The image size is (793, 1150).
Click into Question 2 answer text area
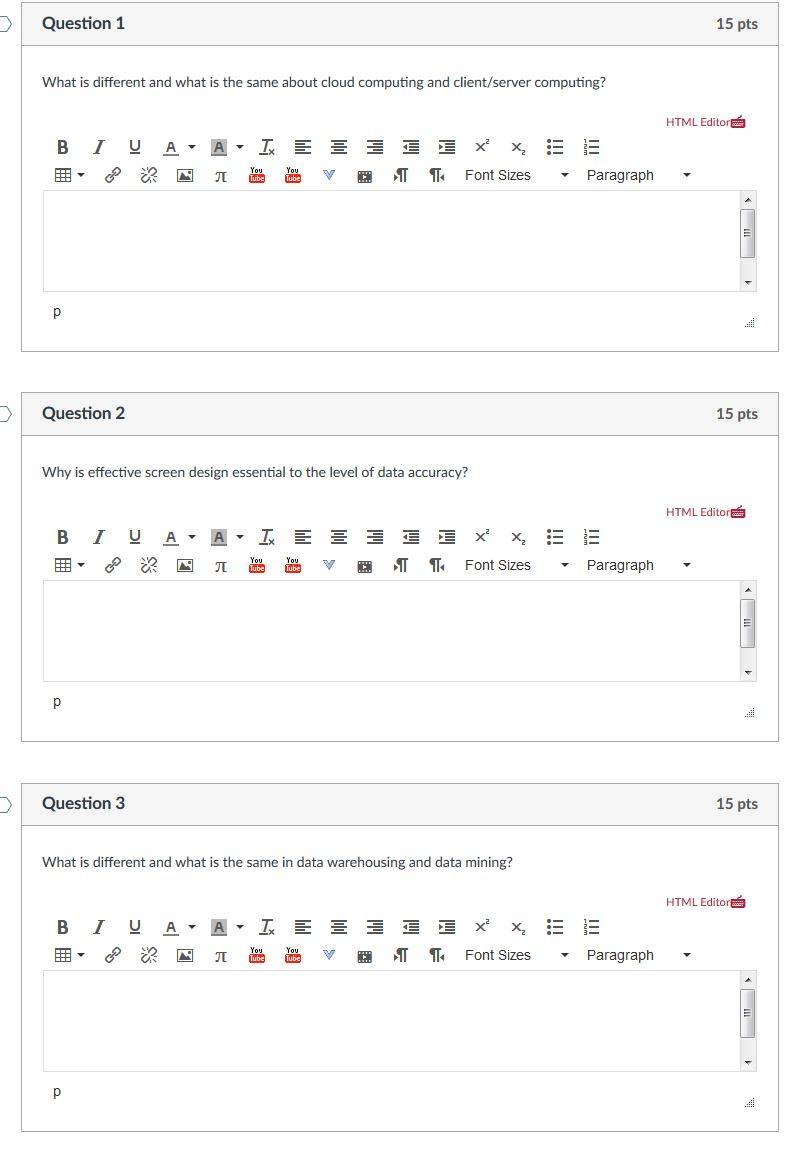(x=391, y=631)
